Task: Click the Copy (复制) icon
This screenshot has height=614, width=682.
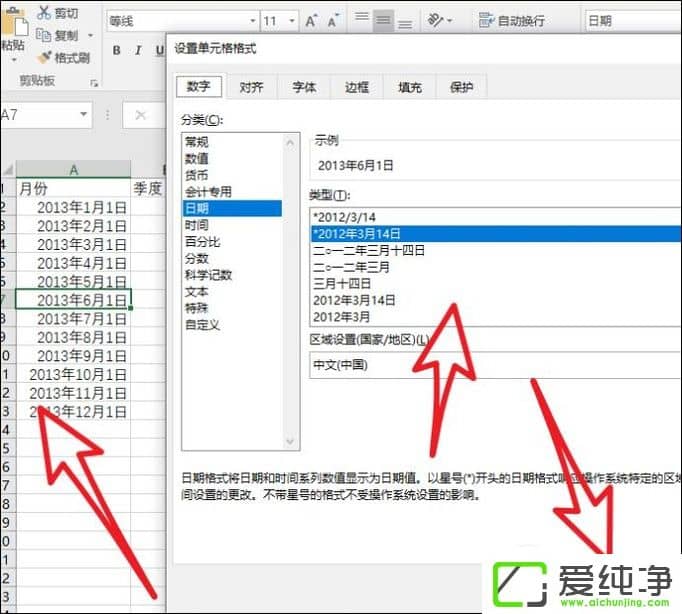Action: click(45, 35)
